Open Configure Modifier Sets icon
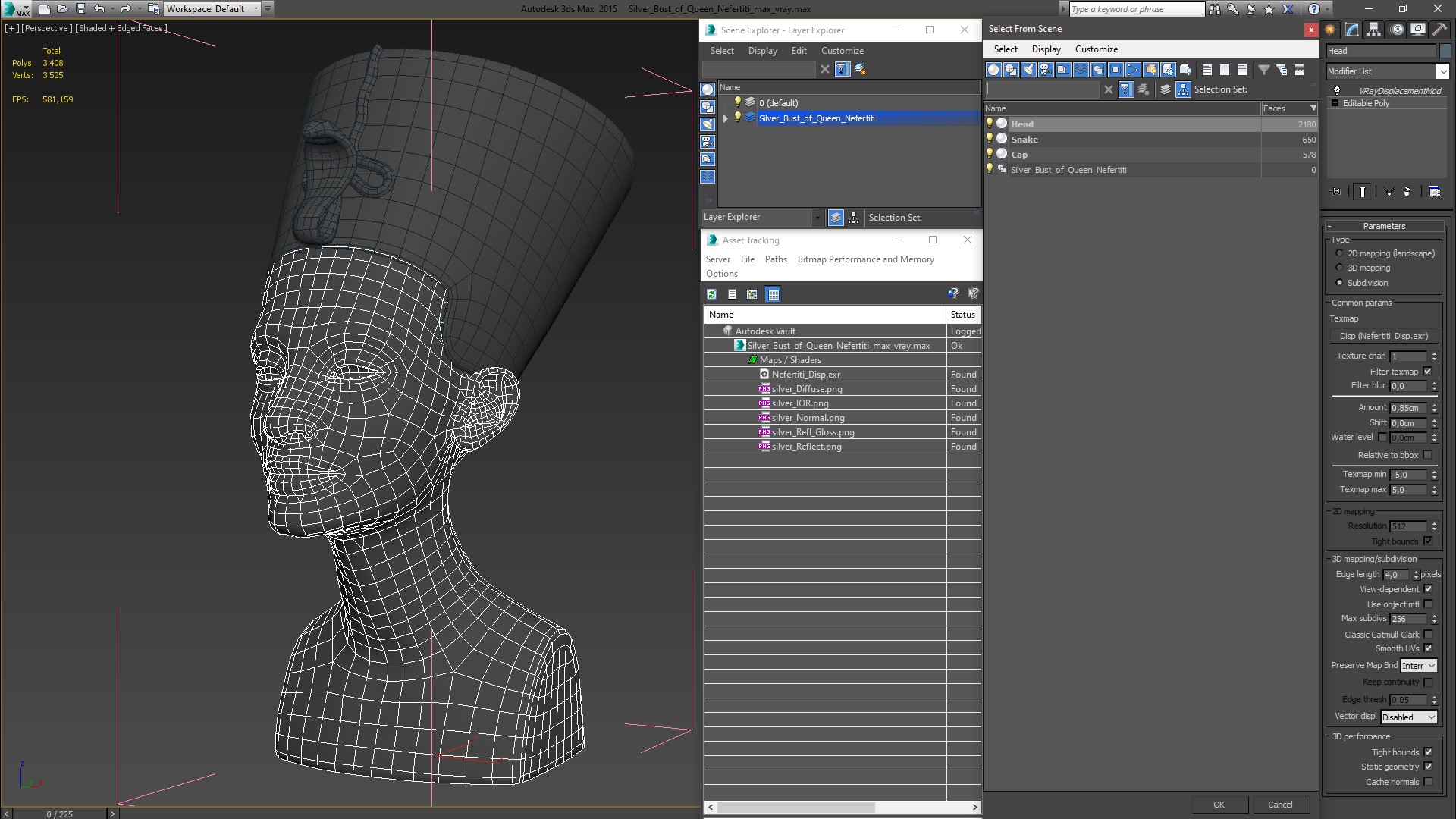The height and width of the screenshot is (819, 1456). [1434, 192]
